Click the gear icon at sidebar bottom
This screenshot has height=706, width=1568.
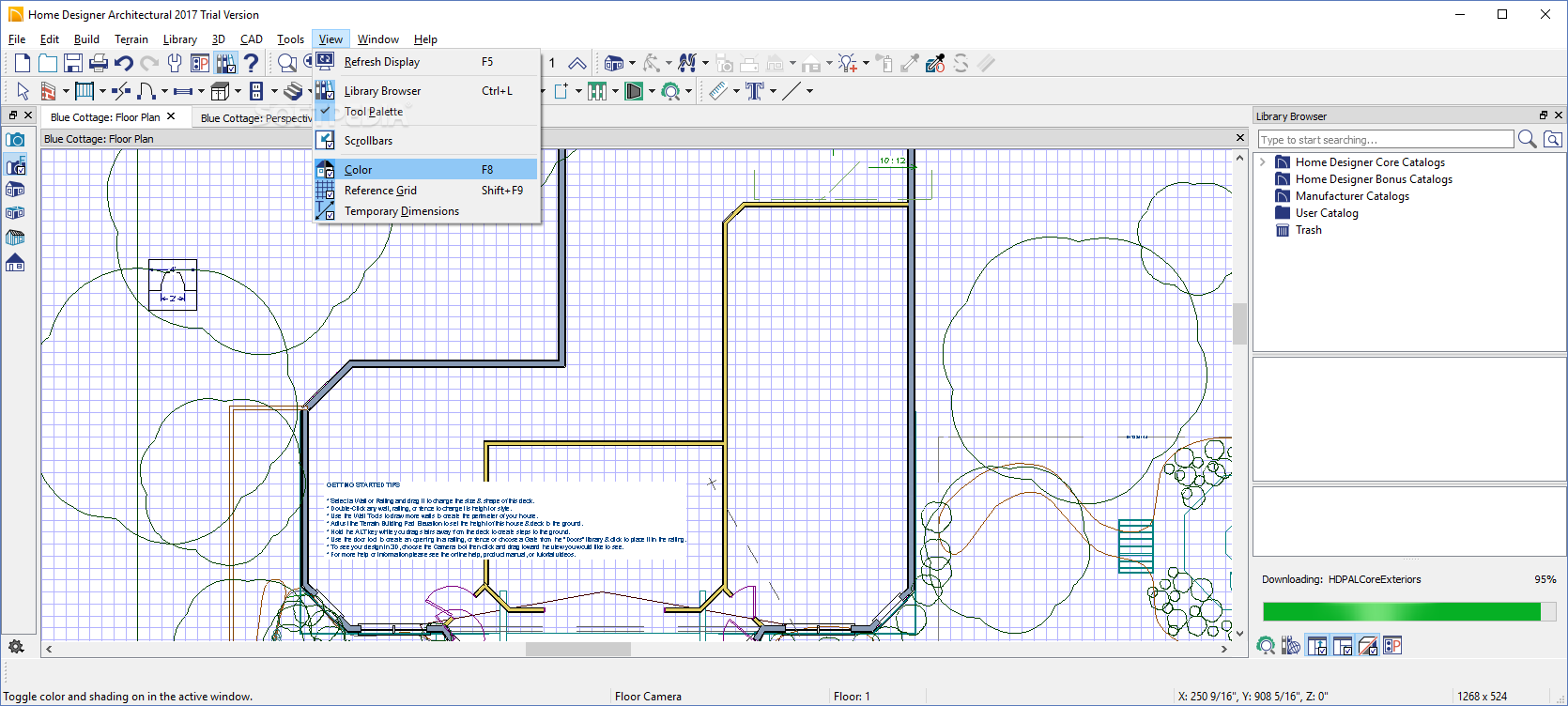[16, 646]
